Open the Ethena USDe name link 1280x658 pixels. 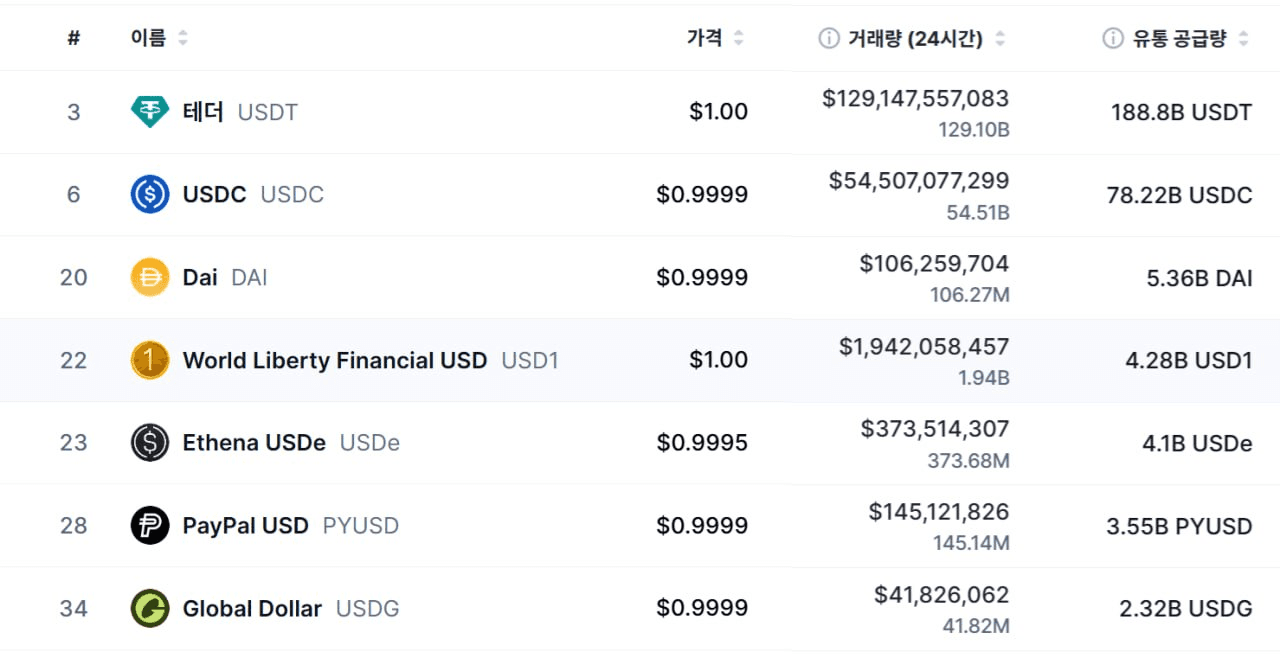coord(254,442)
